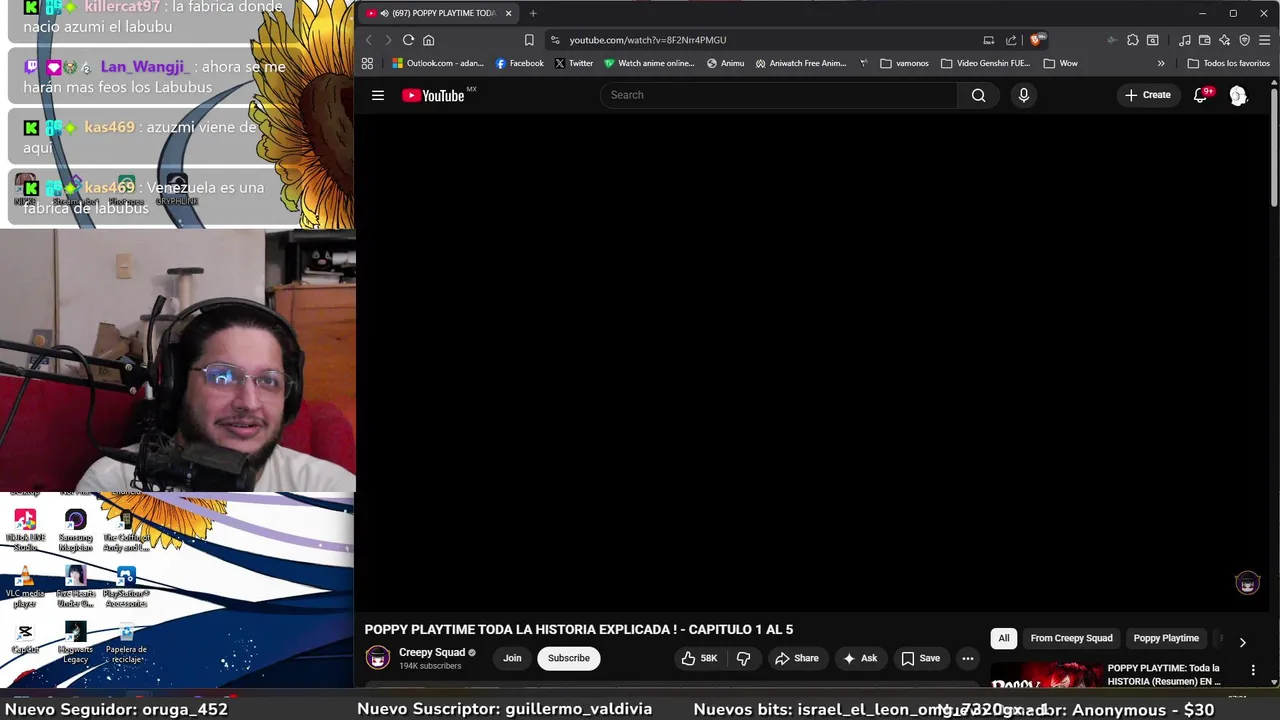The width and height of the screenshot is (1280, 720).
Task: Open Brave main hamburger menu
Action: [x=1265, y=40]
